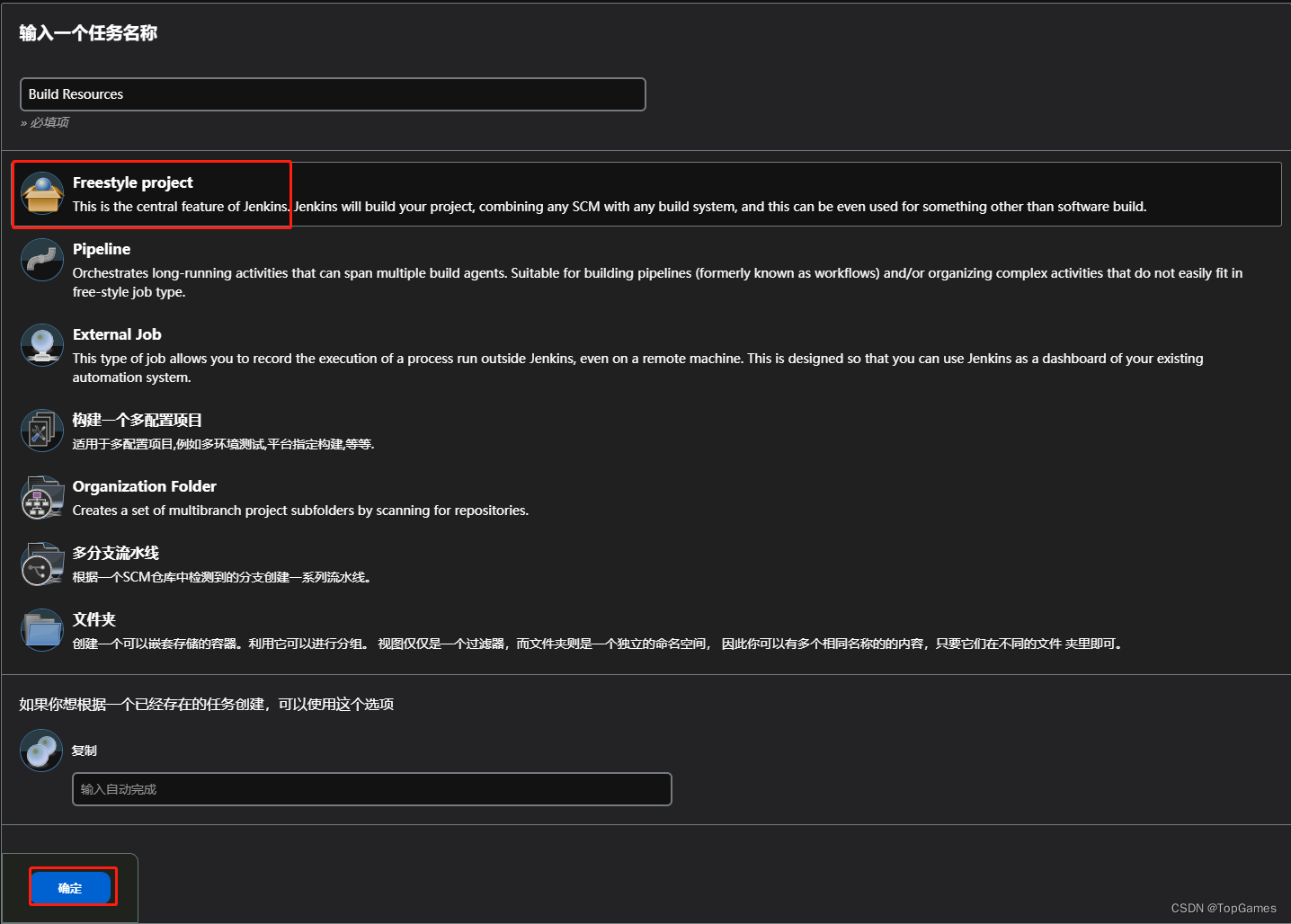Viewport: 1291px width, 924px height.
Task: Select the 文件夹 title
Action: 94,619
